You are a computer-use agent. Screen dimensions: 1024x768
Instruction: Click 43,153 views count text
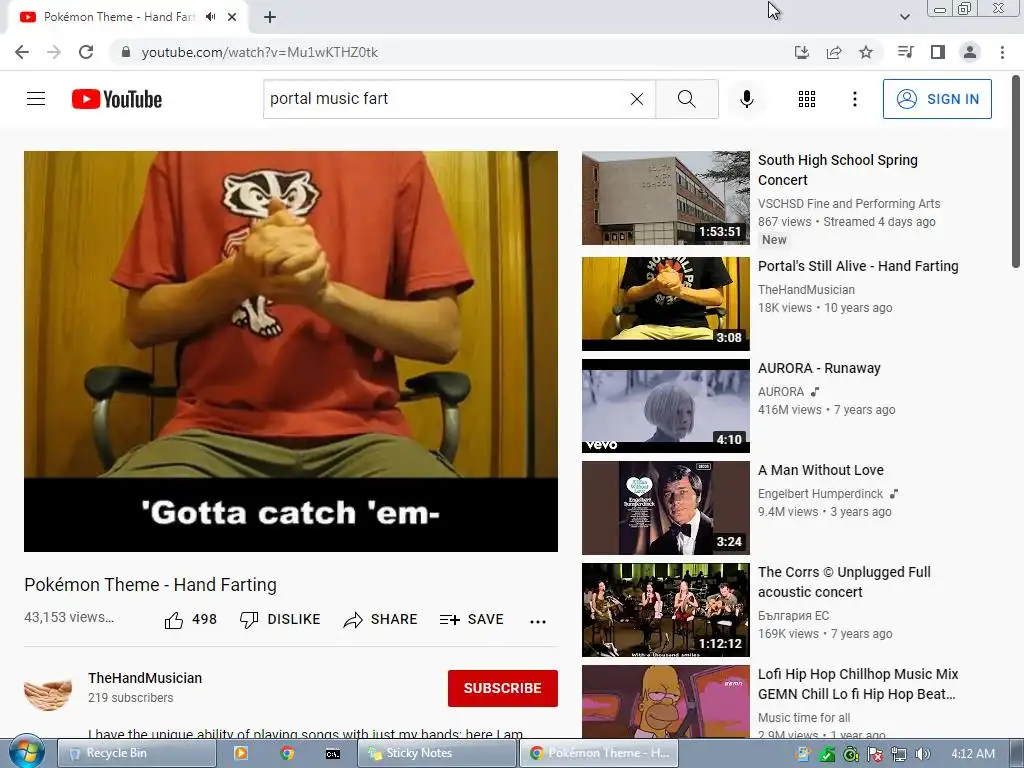pyautogui.click(x=69, y=617)
